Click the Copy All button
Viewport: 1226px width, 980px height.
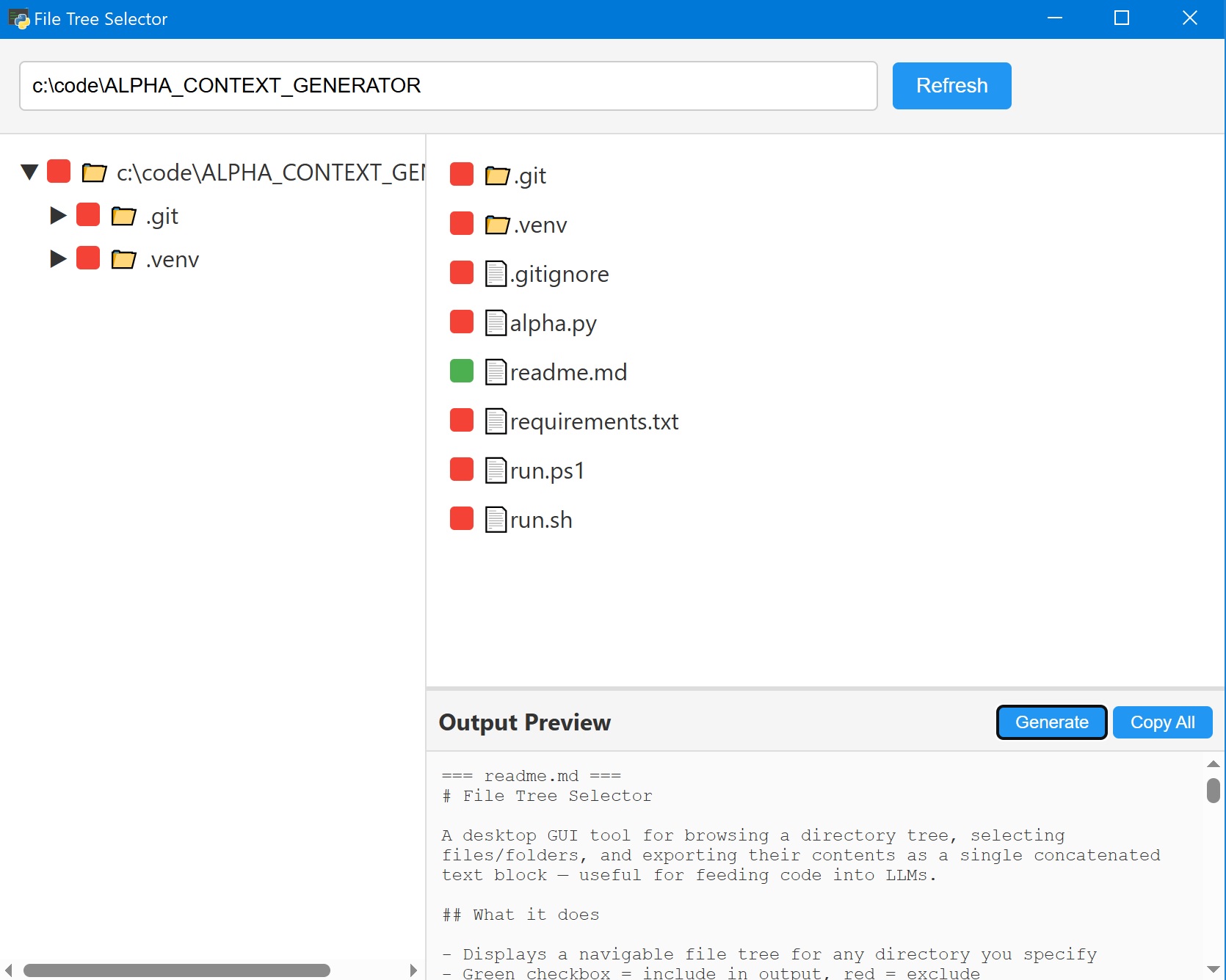(1162, 722)
